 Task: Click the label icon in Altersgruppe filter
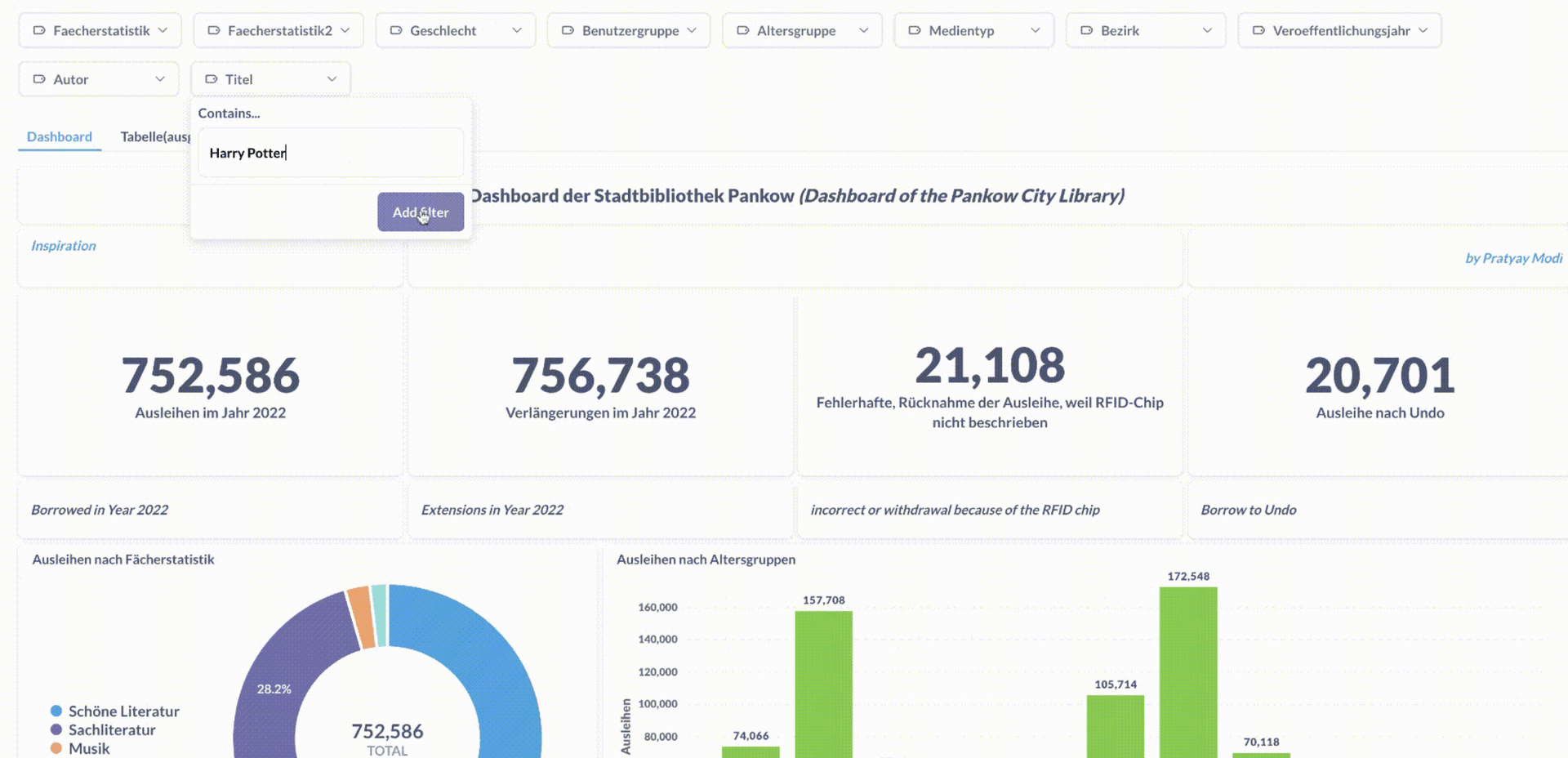[x=743, y=30]
